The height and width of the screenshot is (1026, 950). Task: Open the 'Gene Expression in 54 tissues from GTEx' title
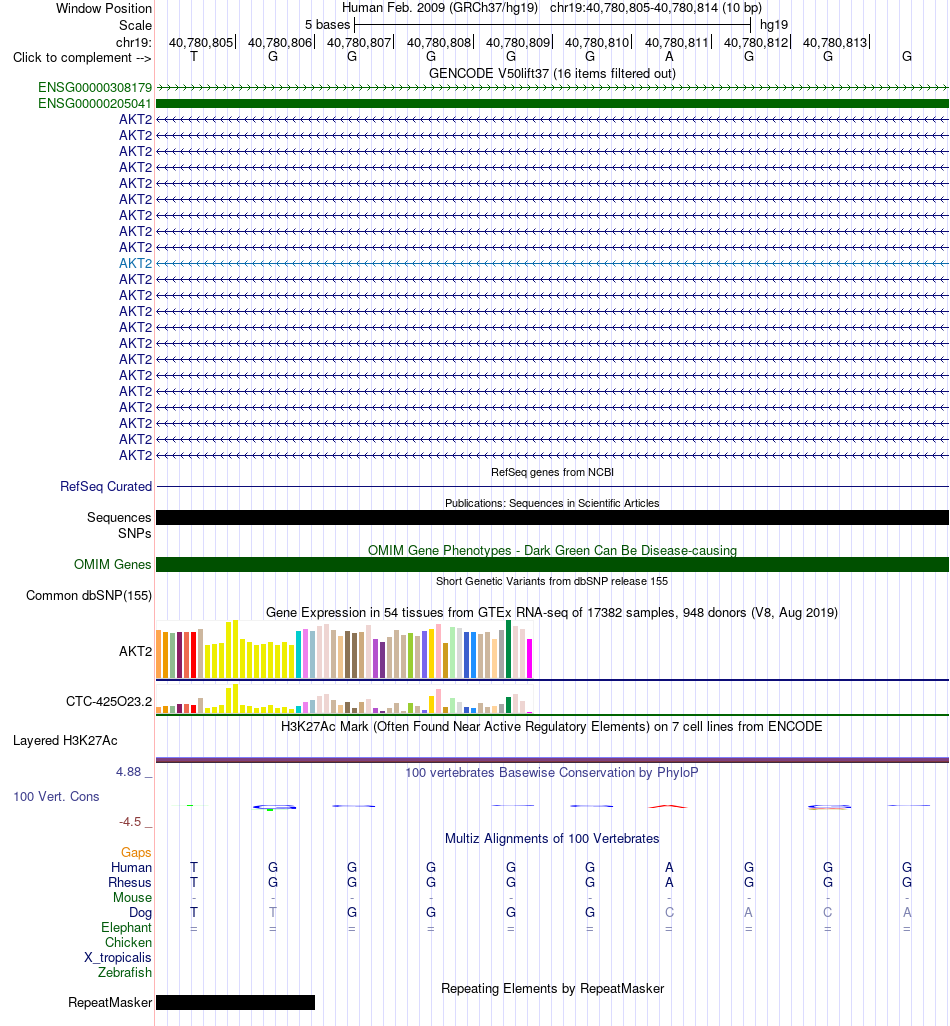point(552,612)
